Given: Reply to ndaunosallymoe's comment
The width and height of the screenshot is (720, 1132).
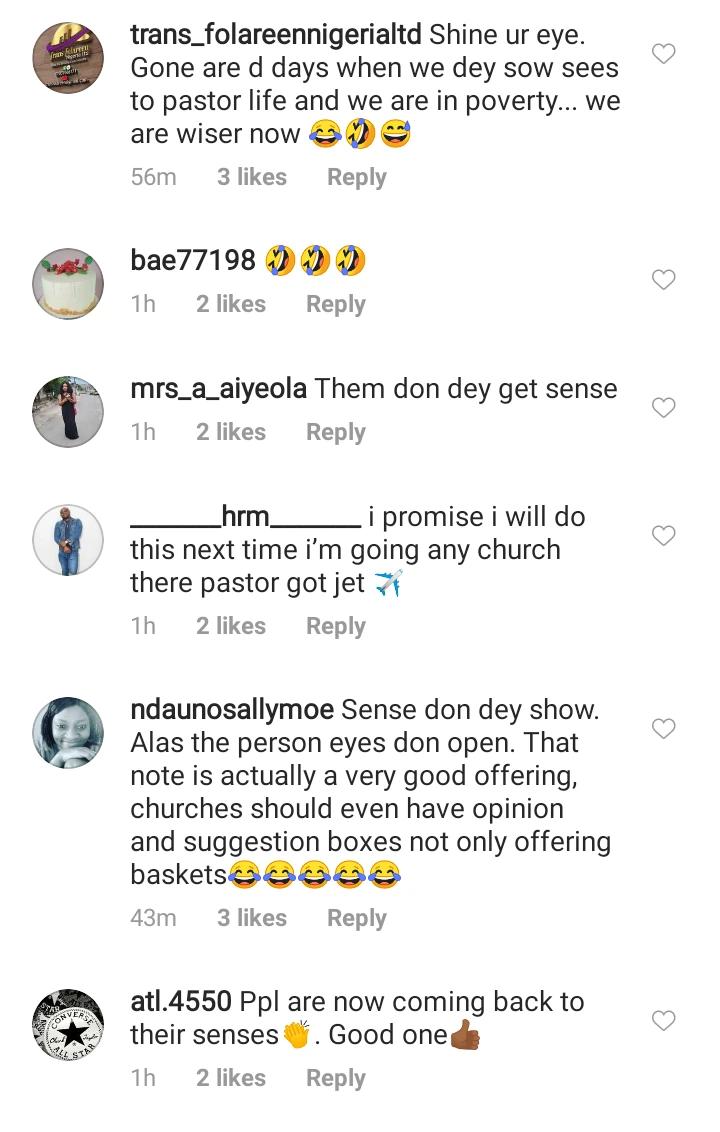Looking at the screenshot, I should (356, 918).
